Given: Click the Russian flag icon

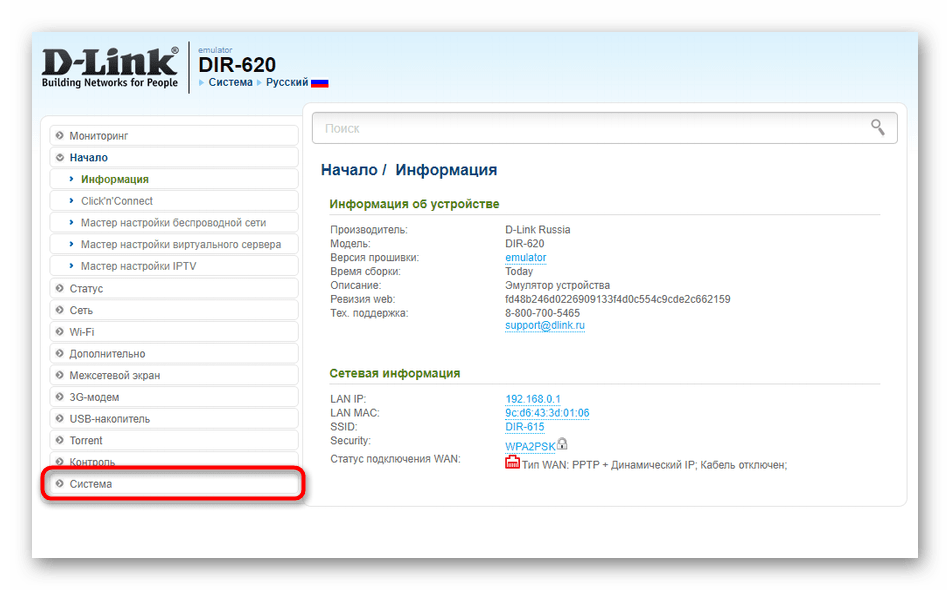Looking at the screenshot, I should pyautogui.click(x=319, y=83).
